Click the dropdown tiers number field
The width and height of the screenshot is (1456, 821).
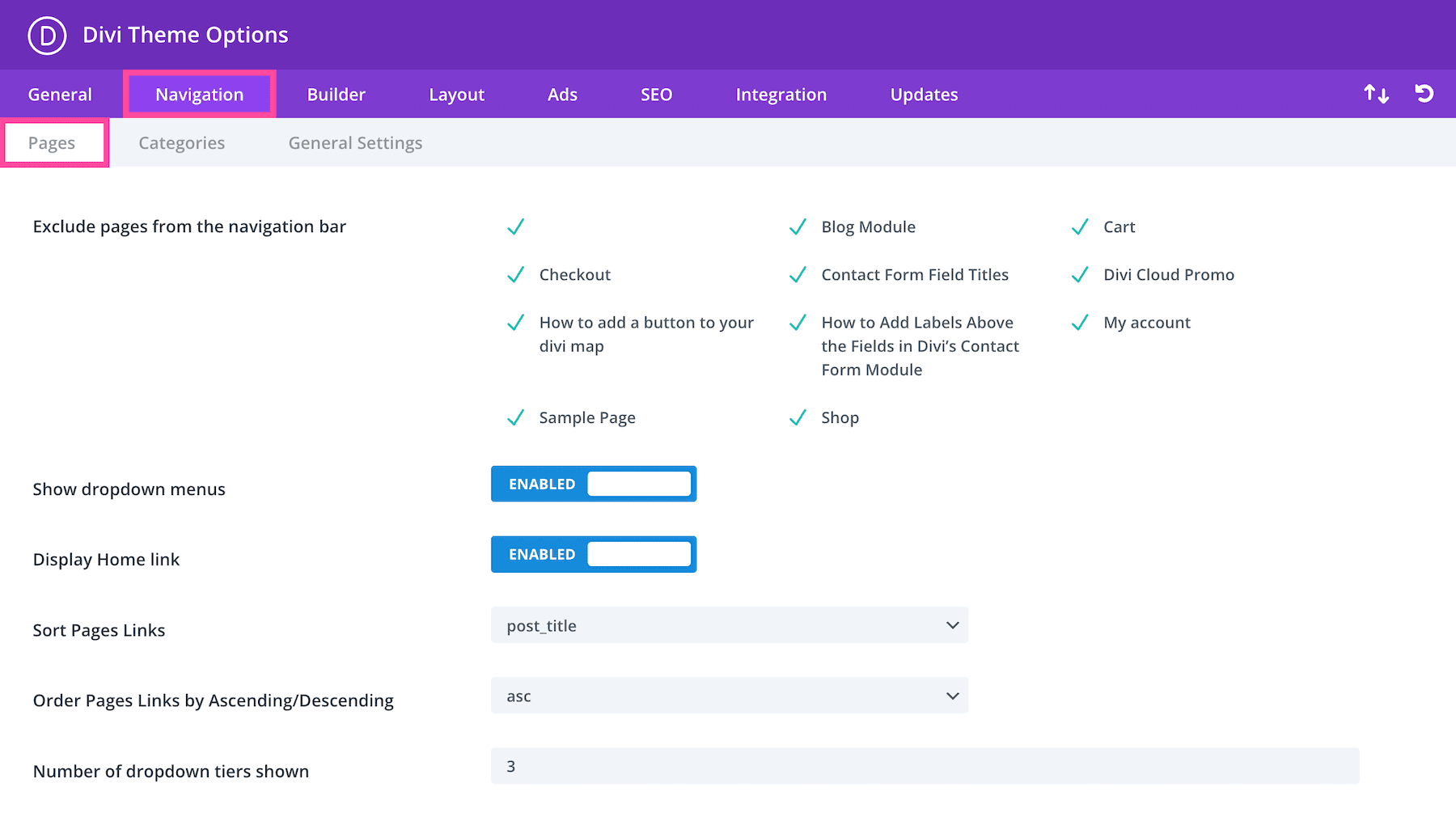tap(925, 766)
